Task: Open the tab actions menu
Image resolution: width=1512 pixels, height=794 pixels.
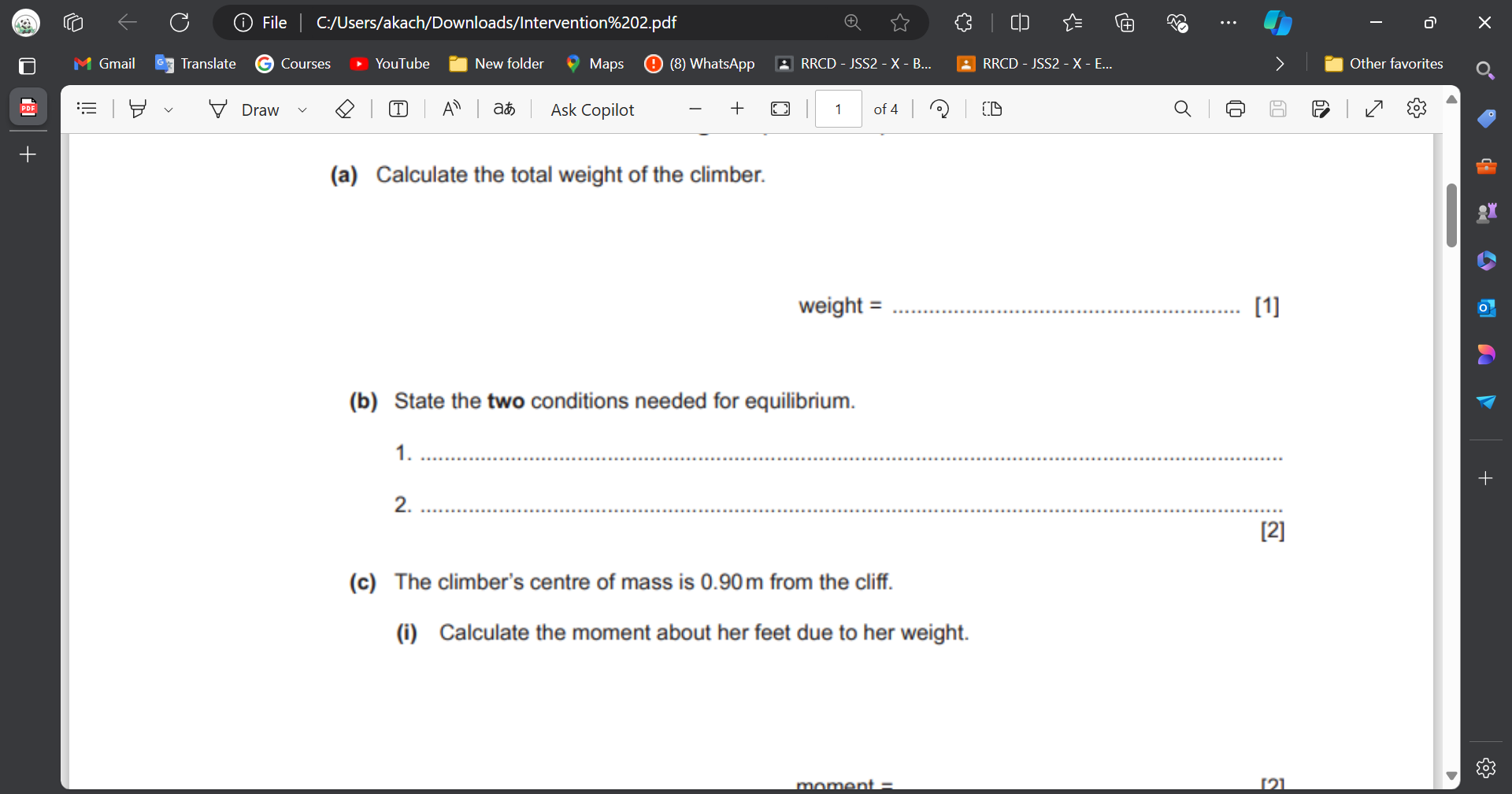Action: tap(28, 66)
